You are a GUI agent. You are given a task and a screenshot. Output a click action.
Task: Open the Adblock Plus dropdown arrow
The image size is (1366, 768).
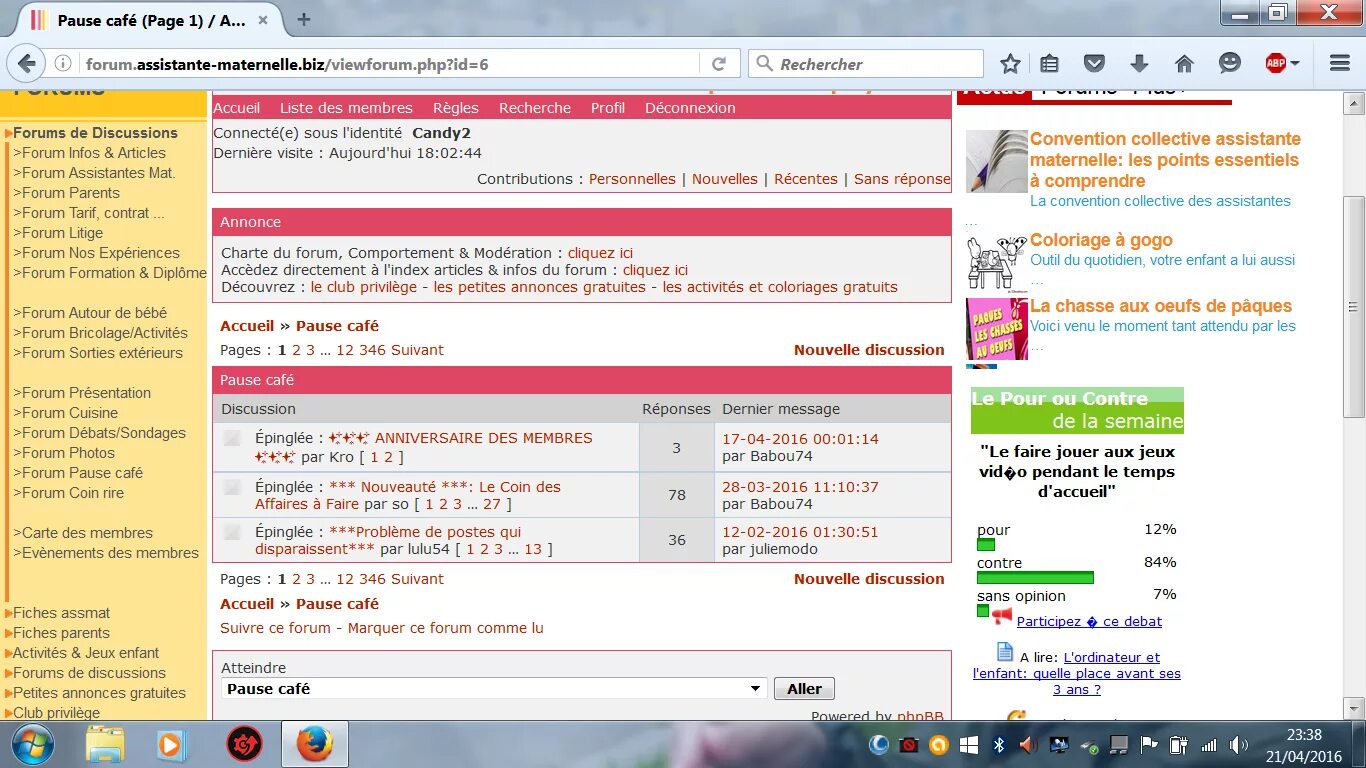(x=1295, y=64)
